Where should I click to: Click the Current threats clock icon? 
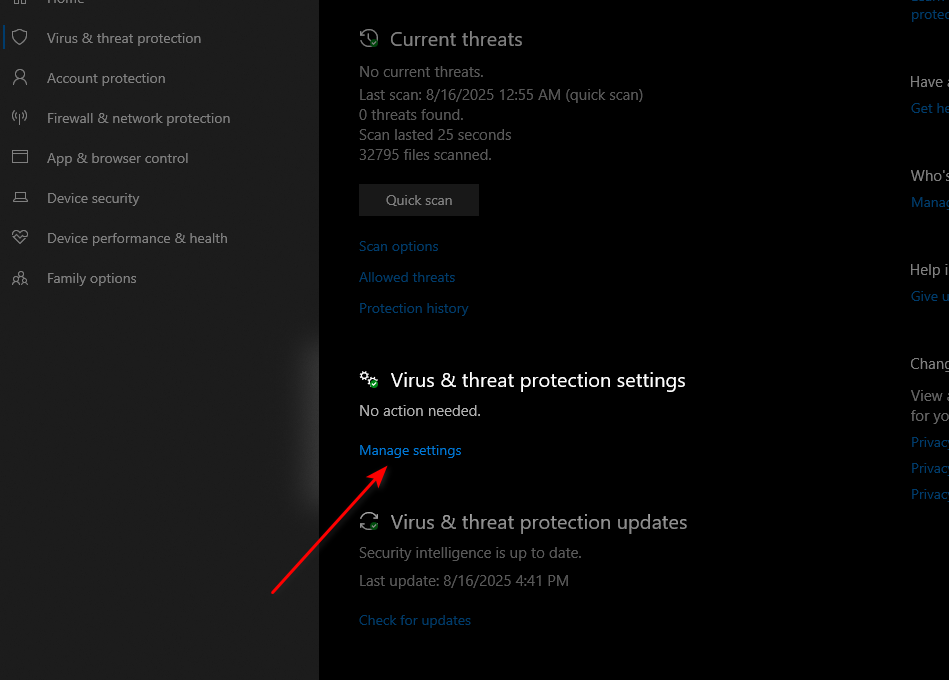[x=369, y=39]
